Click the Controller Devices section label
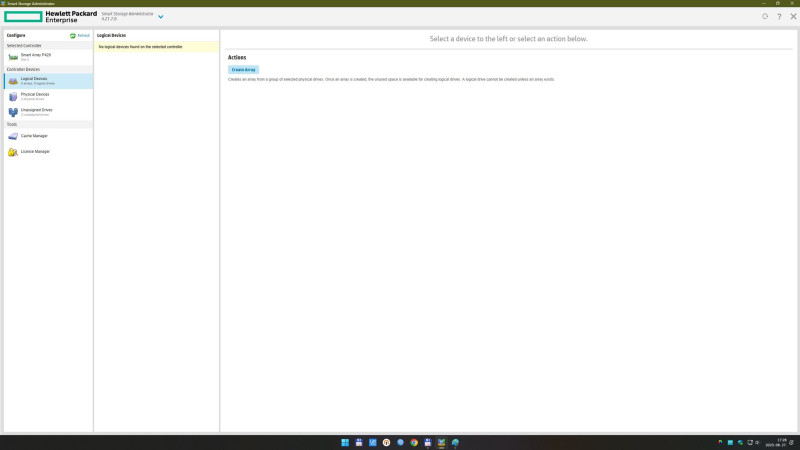 (23, 69)
